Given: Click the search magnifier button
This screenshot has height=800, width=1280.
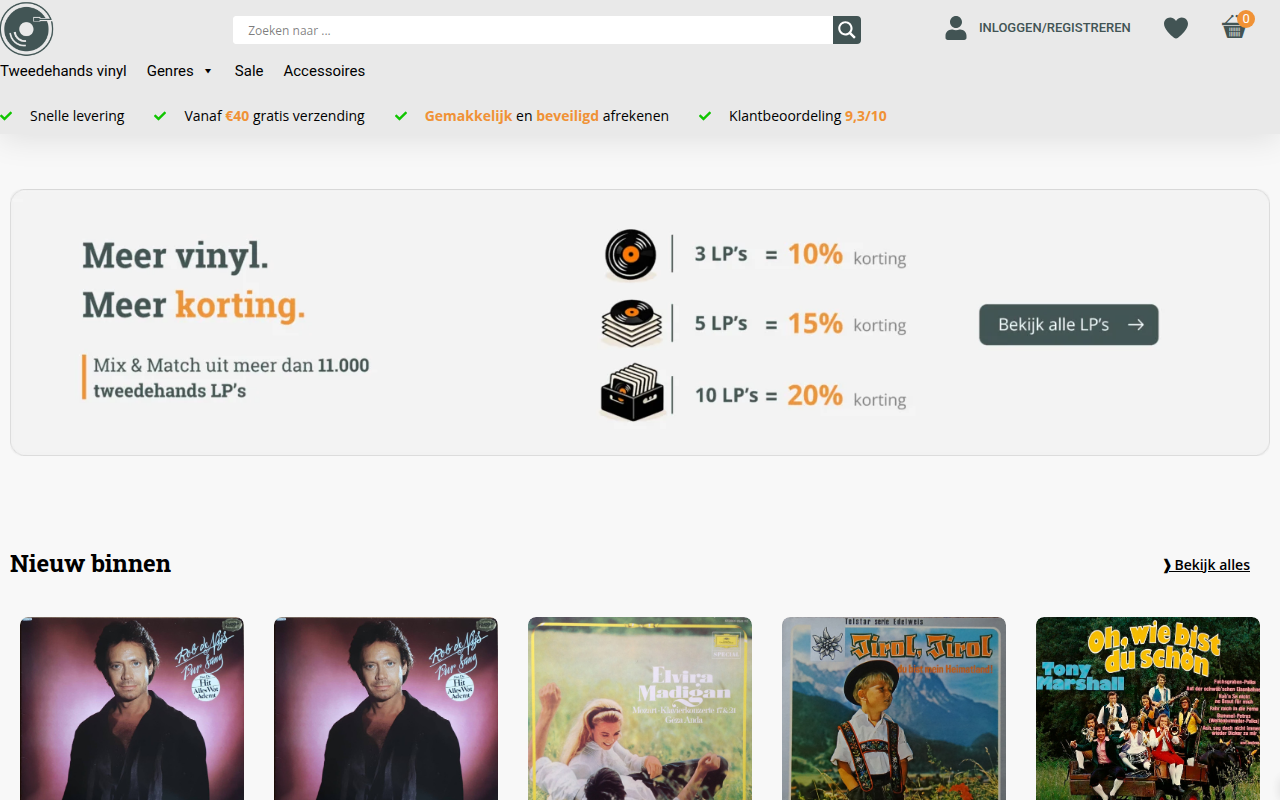Looking at the screenshot, I should coord(847,30).
